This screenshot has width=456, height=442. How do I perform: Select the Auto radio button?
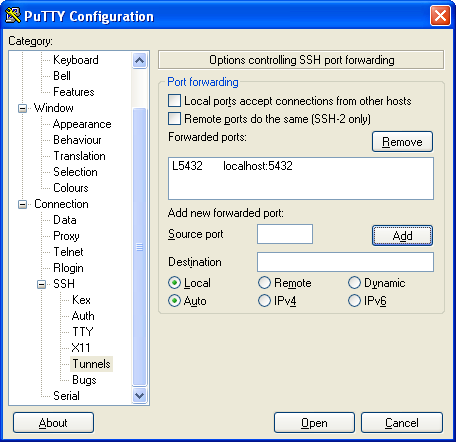(174, 301)
